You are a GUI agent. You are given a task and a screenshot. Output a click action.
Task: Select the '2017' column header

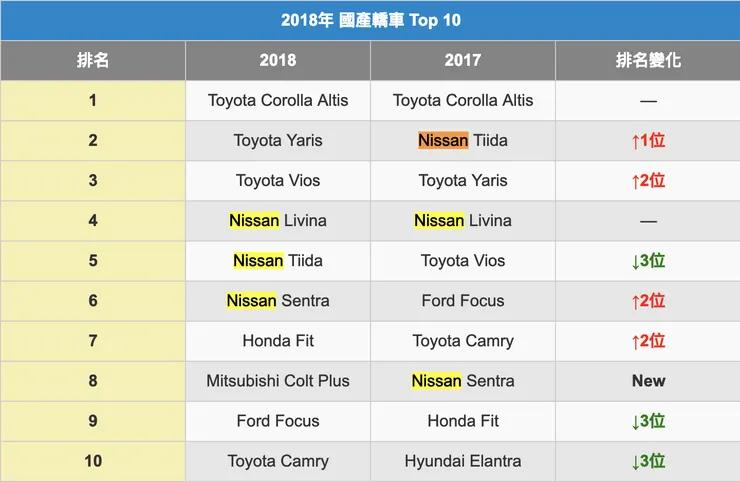[463, 60]
